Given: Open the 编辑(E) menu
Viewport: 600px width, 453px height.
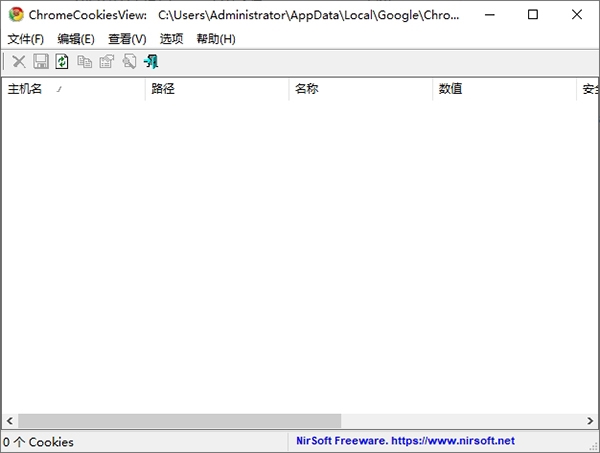Looking at the screenshot, I should click(76, 39).
